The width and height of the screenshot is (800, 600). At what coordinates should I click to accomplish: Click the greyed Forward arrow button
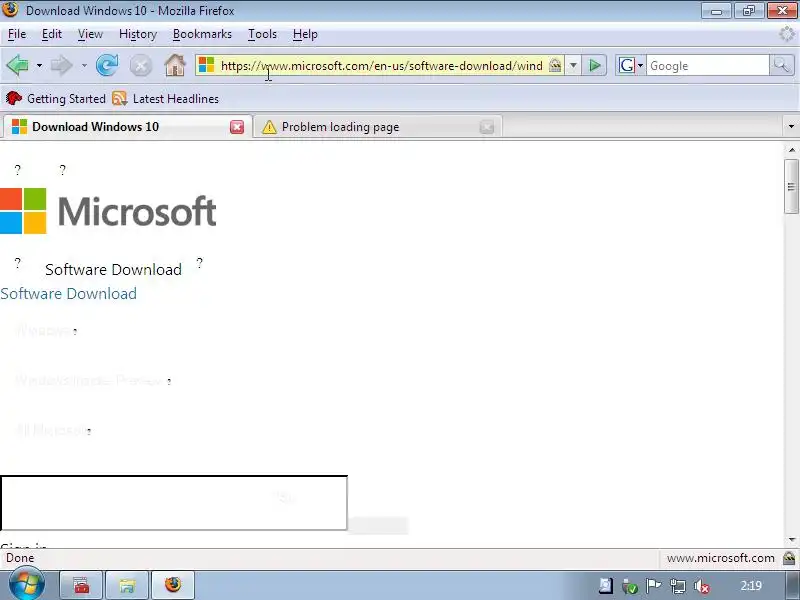(x=62, y=65)
